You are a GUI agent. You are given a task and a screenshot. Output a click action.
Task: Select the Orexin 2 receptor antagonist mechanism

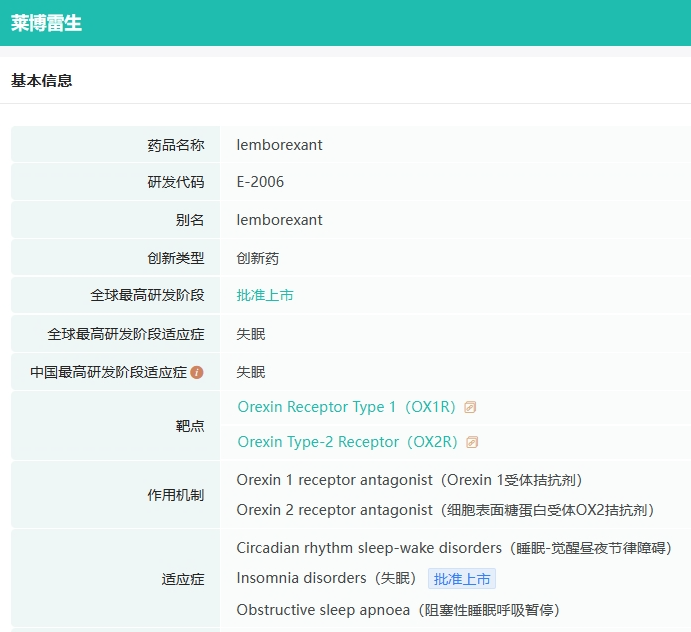point(445,510)
